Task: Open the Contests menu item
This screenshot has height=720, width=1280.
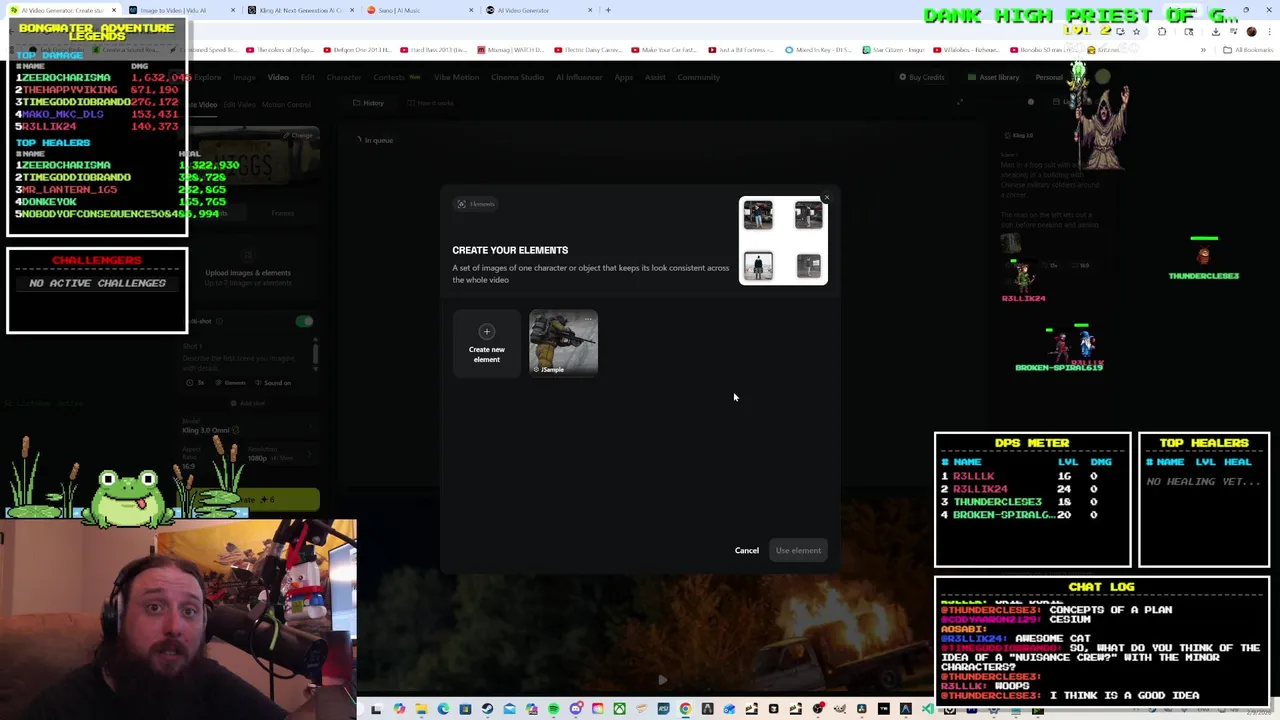Action: click(x=389, y=77)
